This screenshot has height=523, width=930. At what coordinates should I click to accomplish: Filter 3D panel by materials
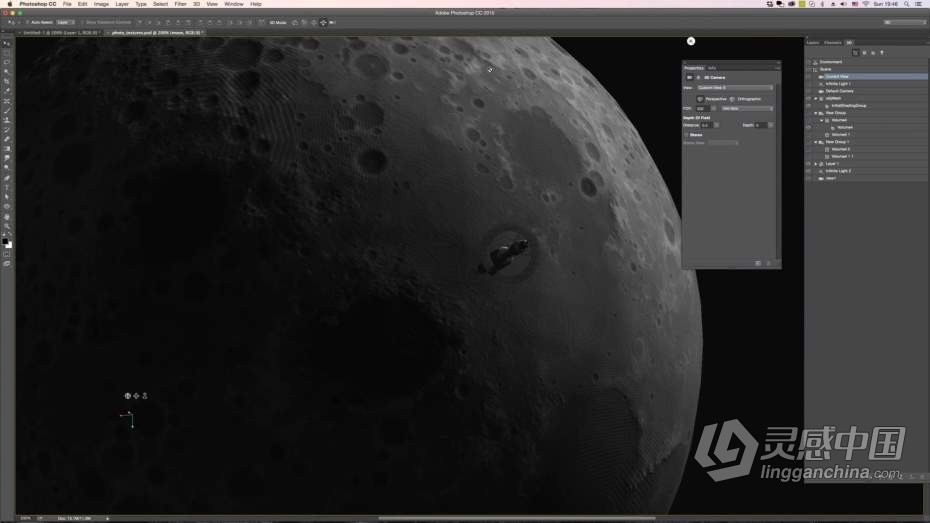tap(873, 53)
